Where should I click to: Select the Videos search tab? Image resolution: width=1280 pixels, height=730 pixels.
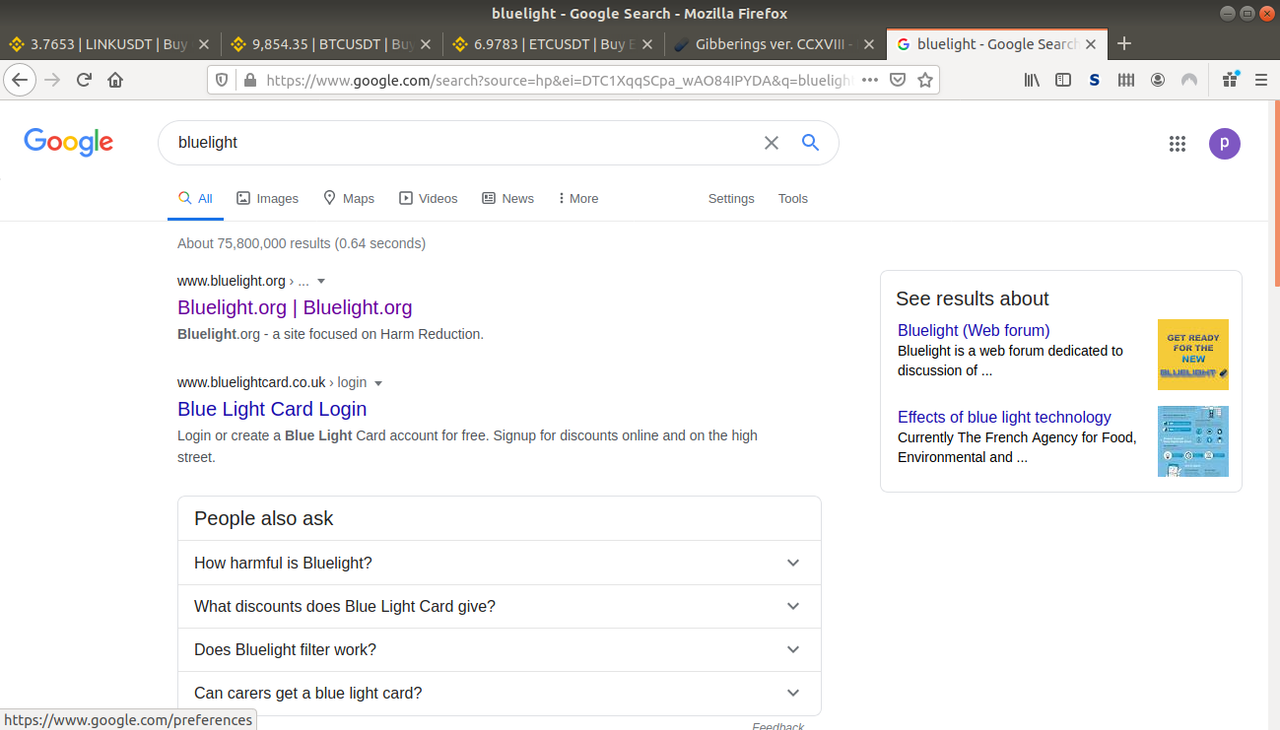click(x=428, y=198)
